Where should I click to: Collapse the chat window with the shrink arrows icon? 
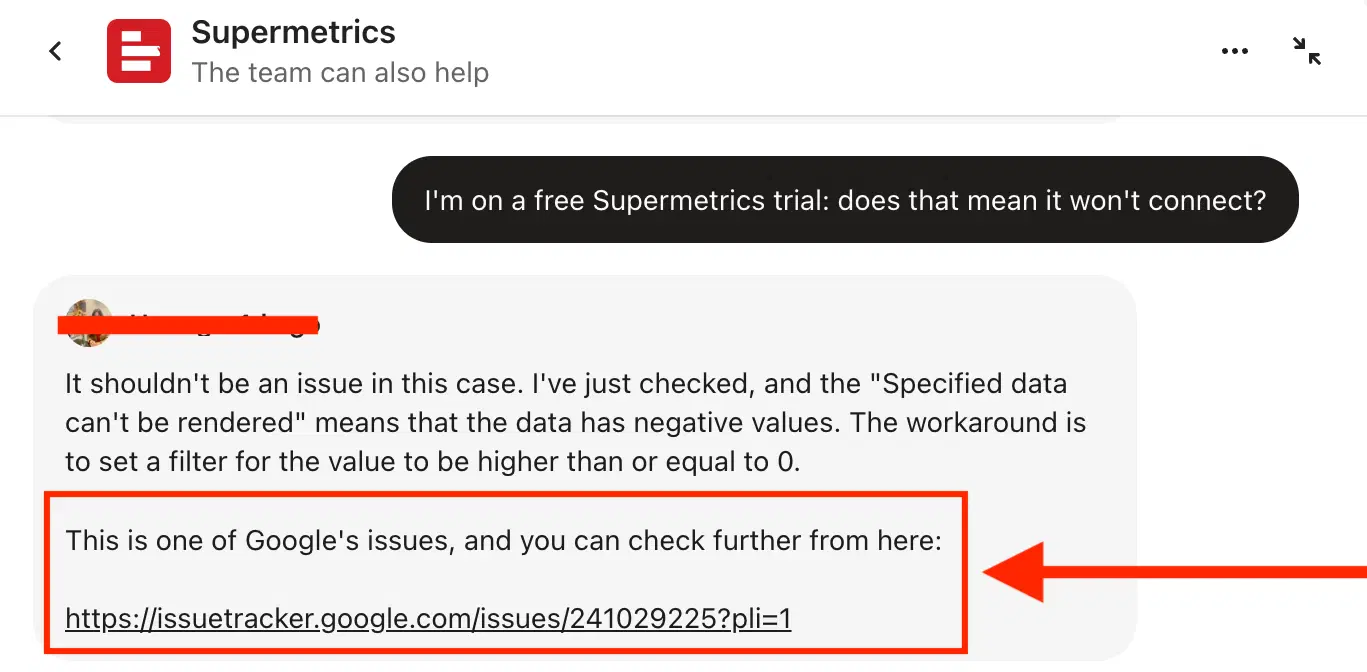(1306, 50)
